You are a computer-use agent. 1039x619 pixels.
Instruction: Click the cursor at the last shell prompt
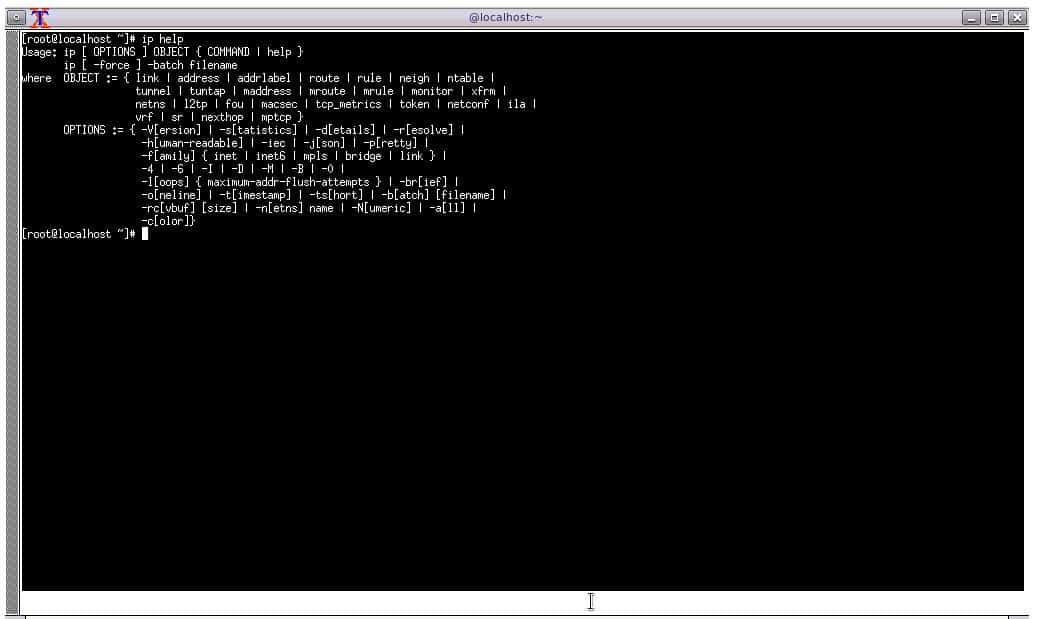[144, 234]
